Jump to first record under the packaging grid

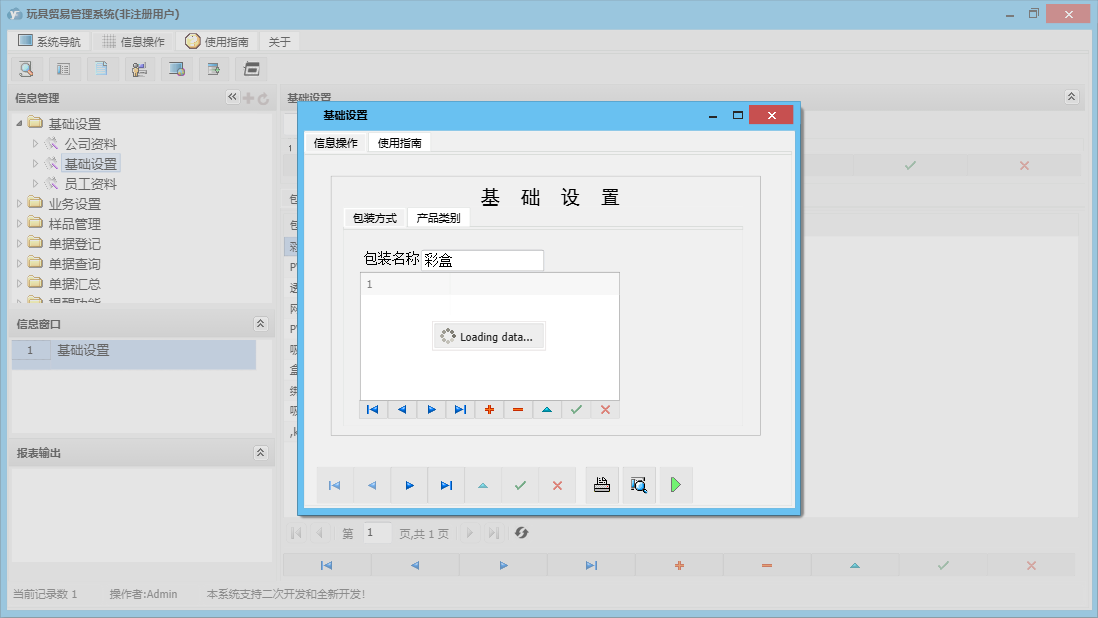tap(373, 410)
